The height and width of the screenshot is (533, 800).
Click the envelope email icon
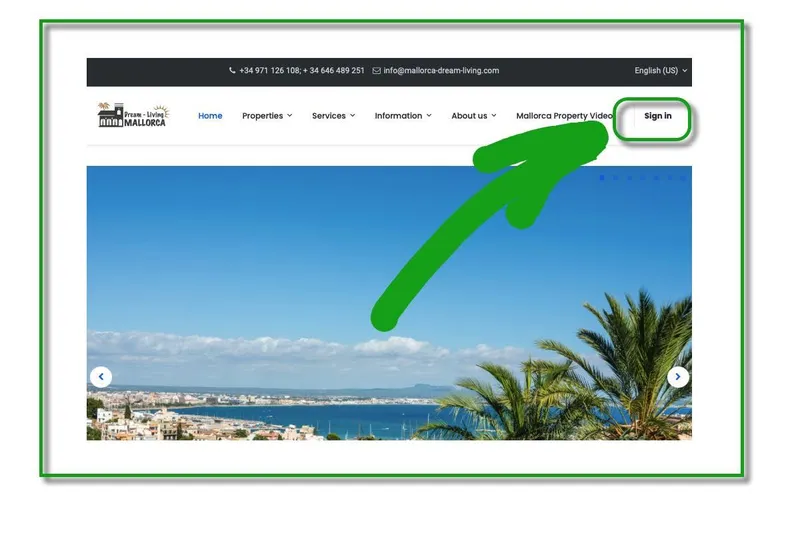(377, 71)
